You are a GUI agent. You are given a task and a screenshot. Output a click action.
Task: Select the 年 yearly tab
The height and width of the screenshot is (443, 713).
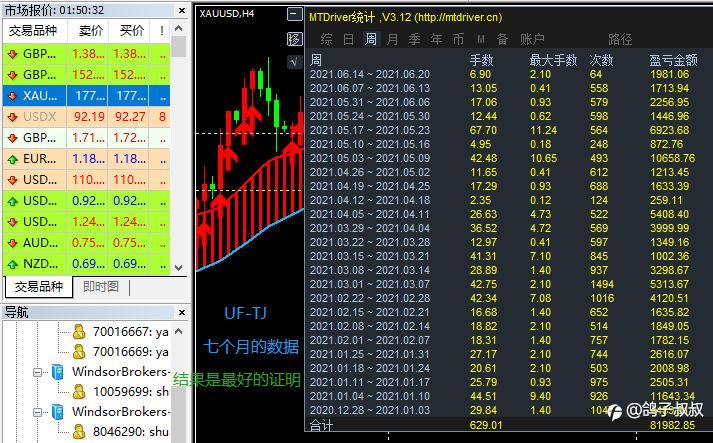[437, 40]
